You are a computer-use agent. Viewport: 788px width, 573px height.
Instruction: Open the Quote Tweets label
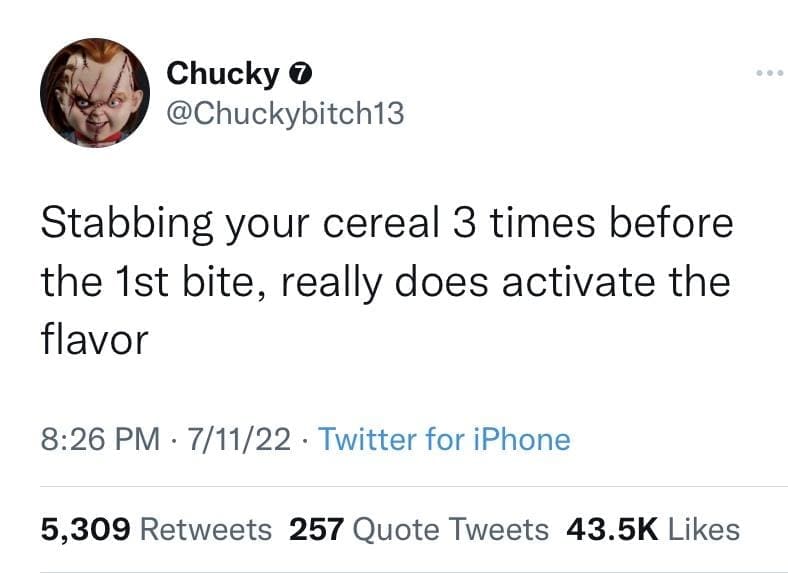(x=449, y=528)
